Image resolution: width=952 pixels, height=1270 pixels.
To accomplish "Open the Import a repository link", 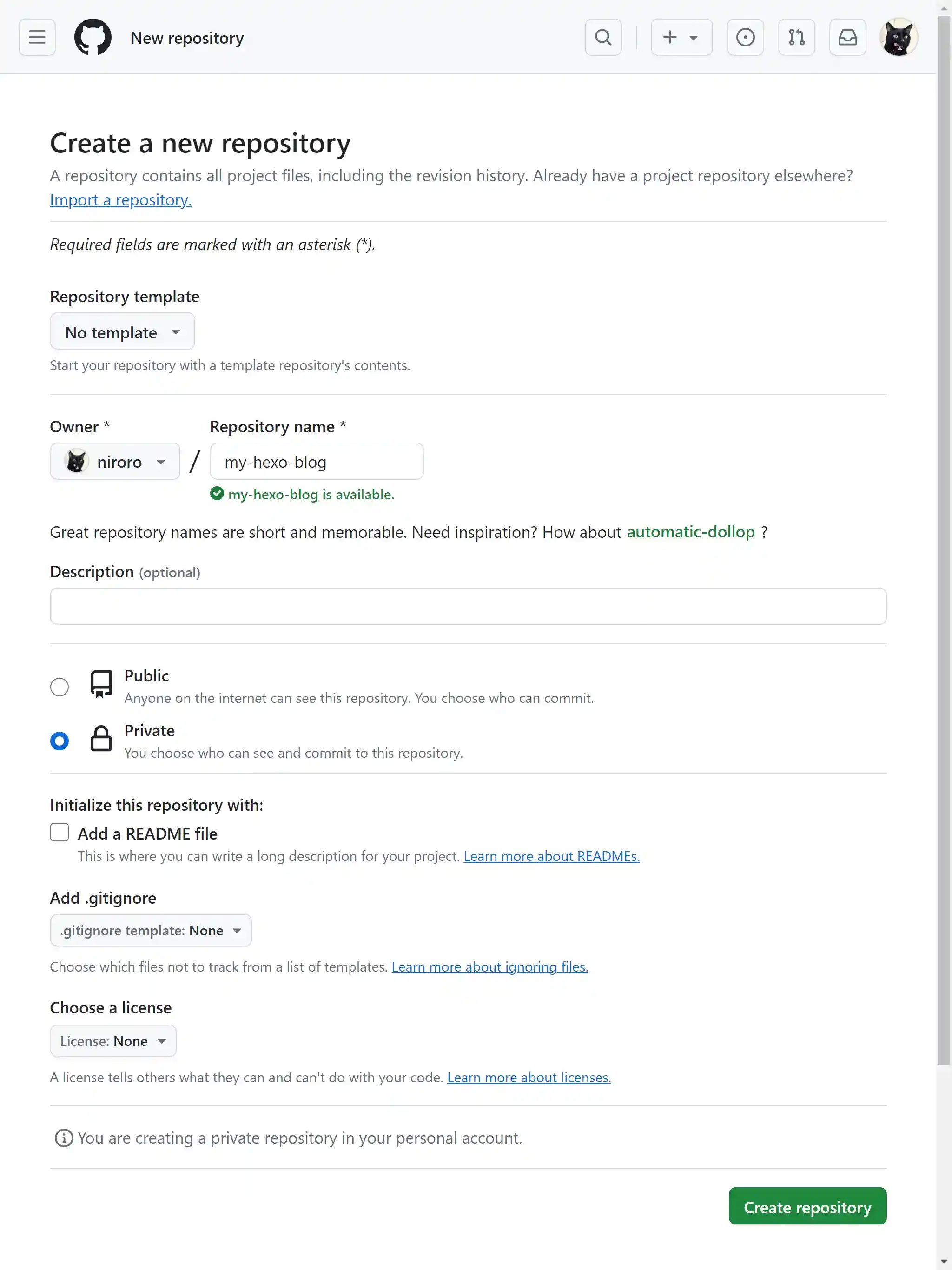I will tap(120, 199).
